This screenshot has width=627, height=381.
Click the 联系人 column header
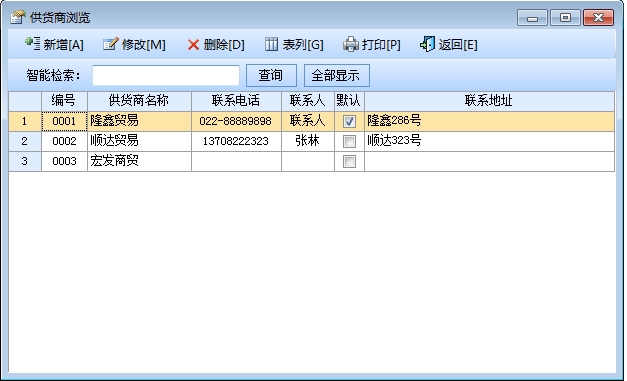coord(308,101)
